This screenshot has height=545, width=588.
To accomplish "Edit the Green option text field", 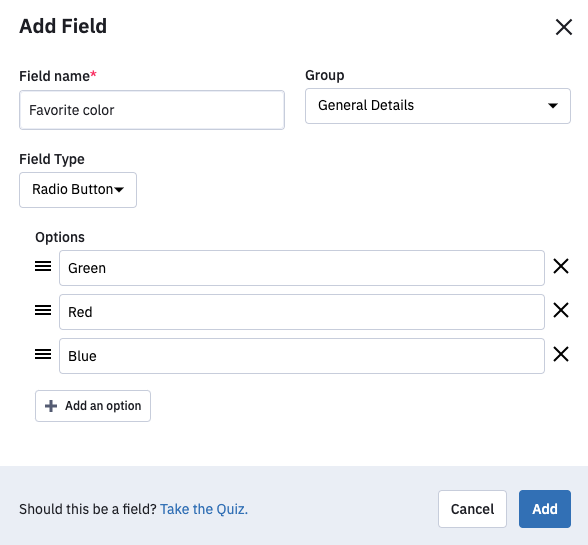I will pos(302,268).
